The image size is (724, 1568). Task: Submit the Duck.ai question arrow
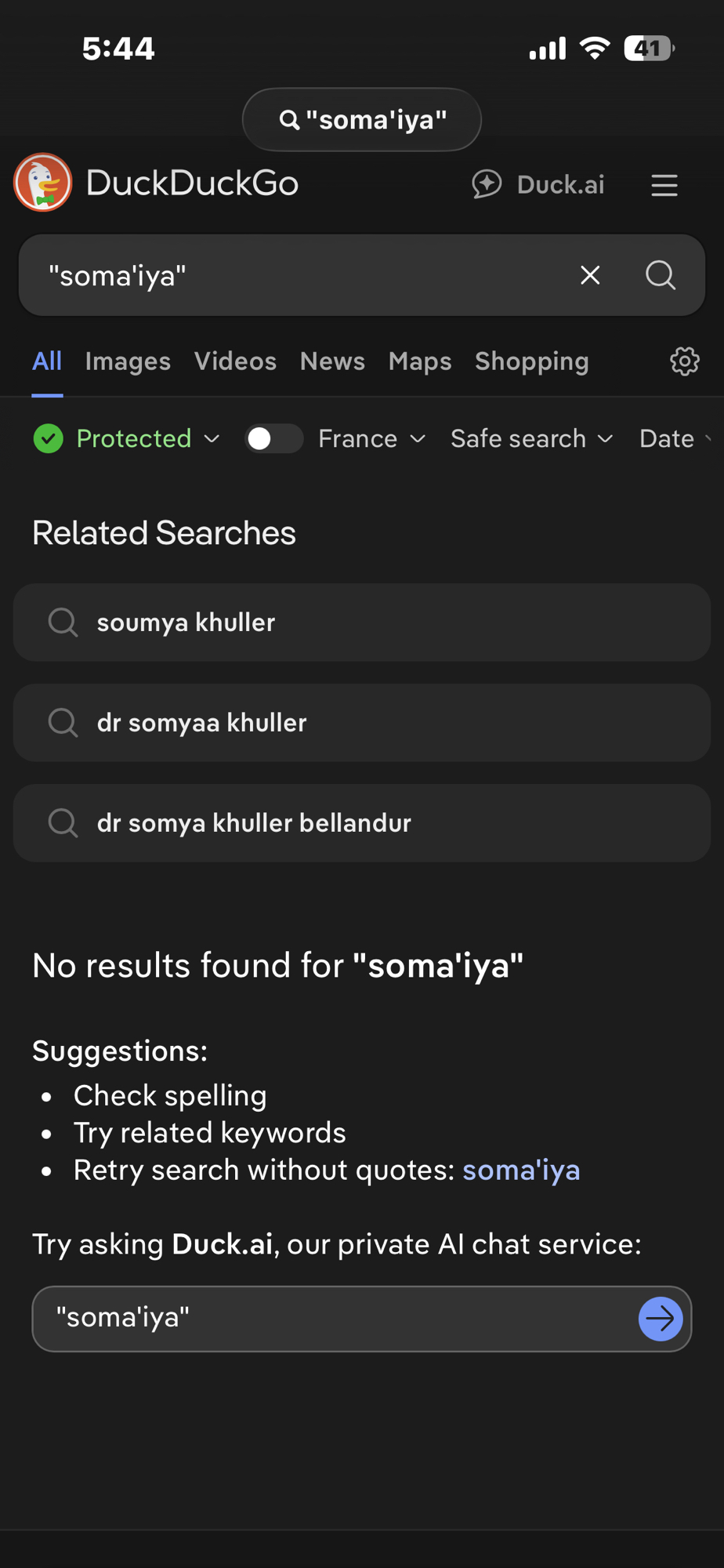[x=660, y=1319]
